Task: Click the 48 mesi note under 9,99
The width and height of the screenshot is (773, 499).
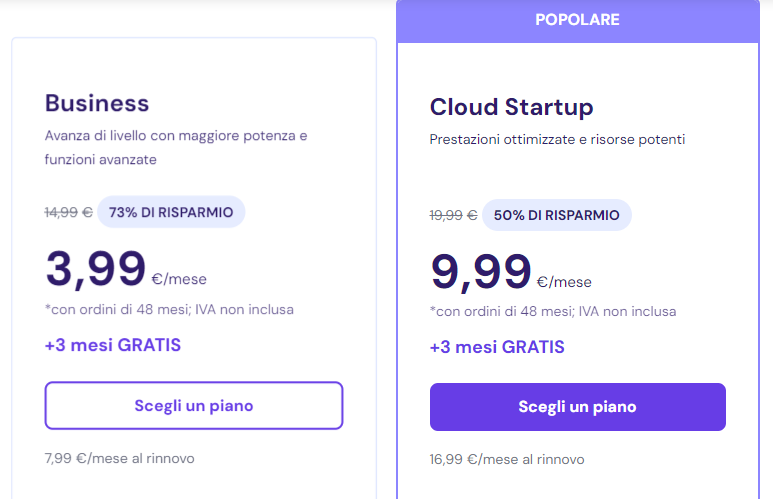Action: click(x=553, y=312)
